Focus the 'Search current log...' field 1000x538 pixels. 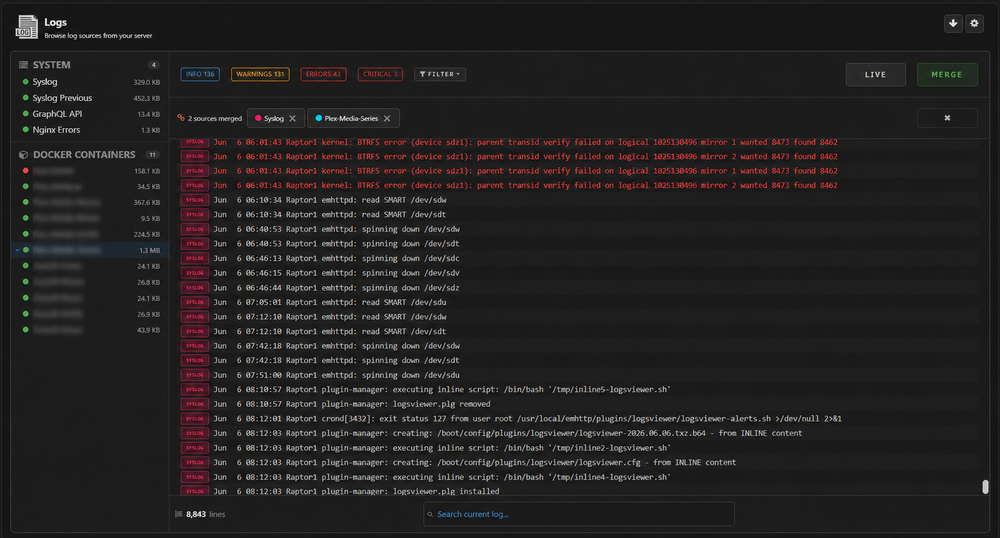578,514
